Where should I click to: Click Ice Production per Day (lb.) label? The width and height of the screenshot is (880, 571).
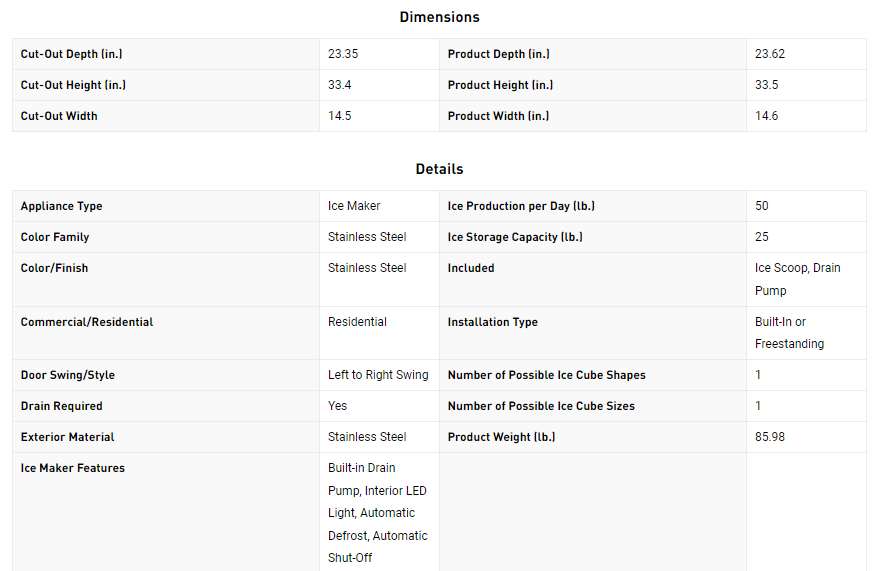click(x=521, y=206)
